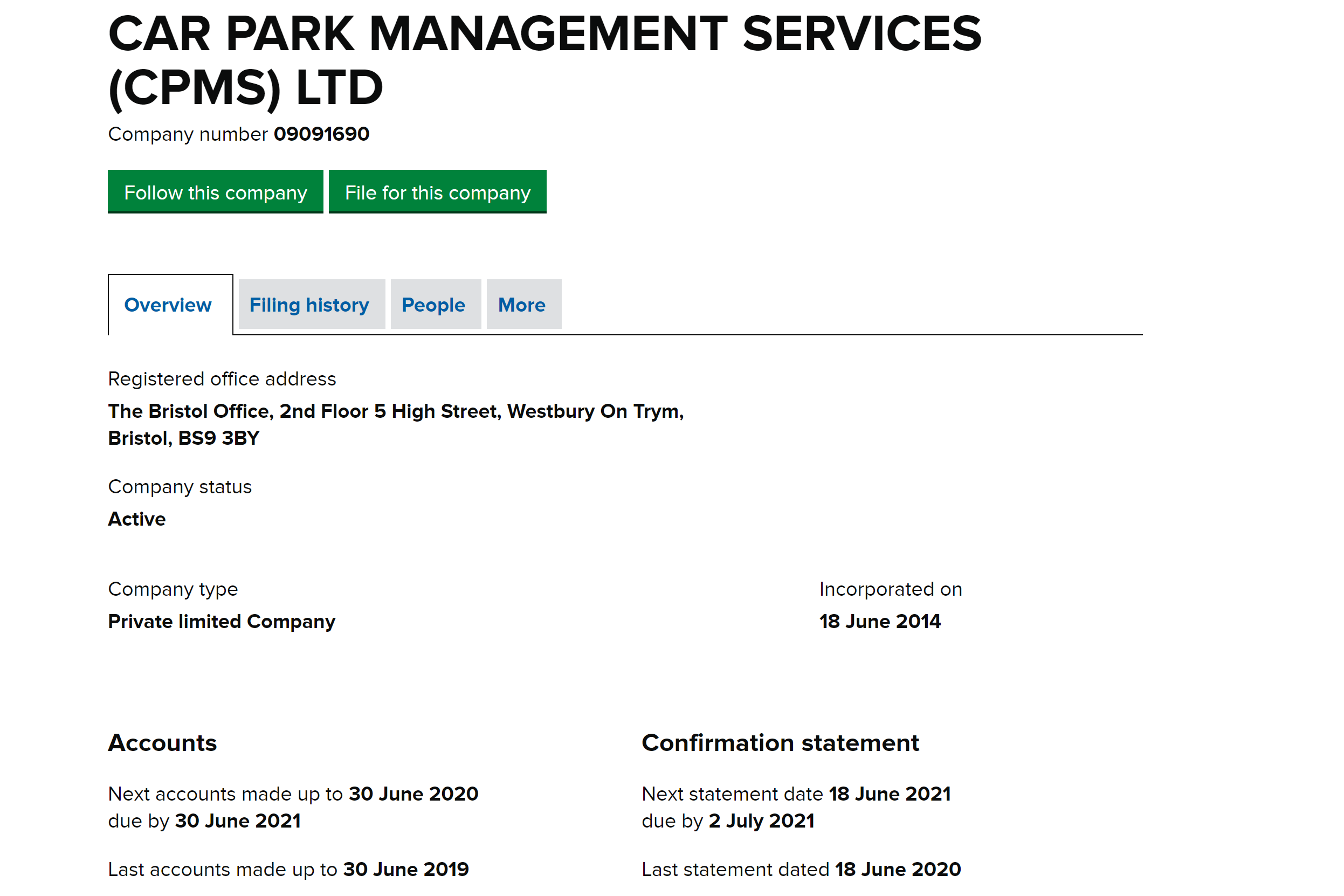Viewport: 1344px width, 896px height.
Task: Click the postcode line Bristol, BS9 3BY
Action: (184, 438)
